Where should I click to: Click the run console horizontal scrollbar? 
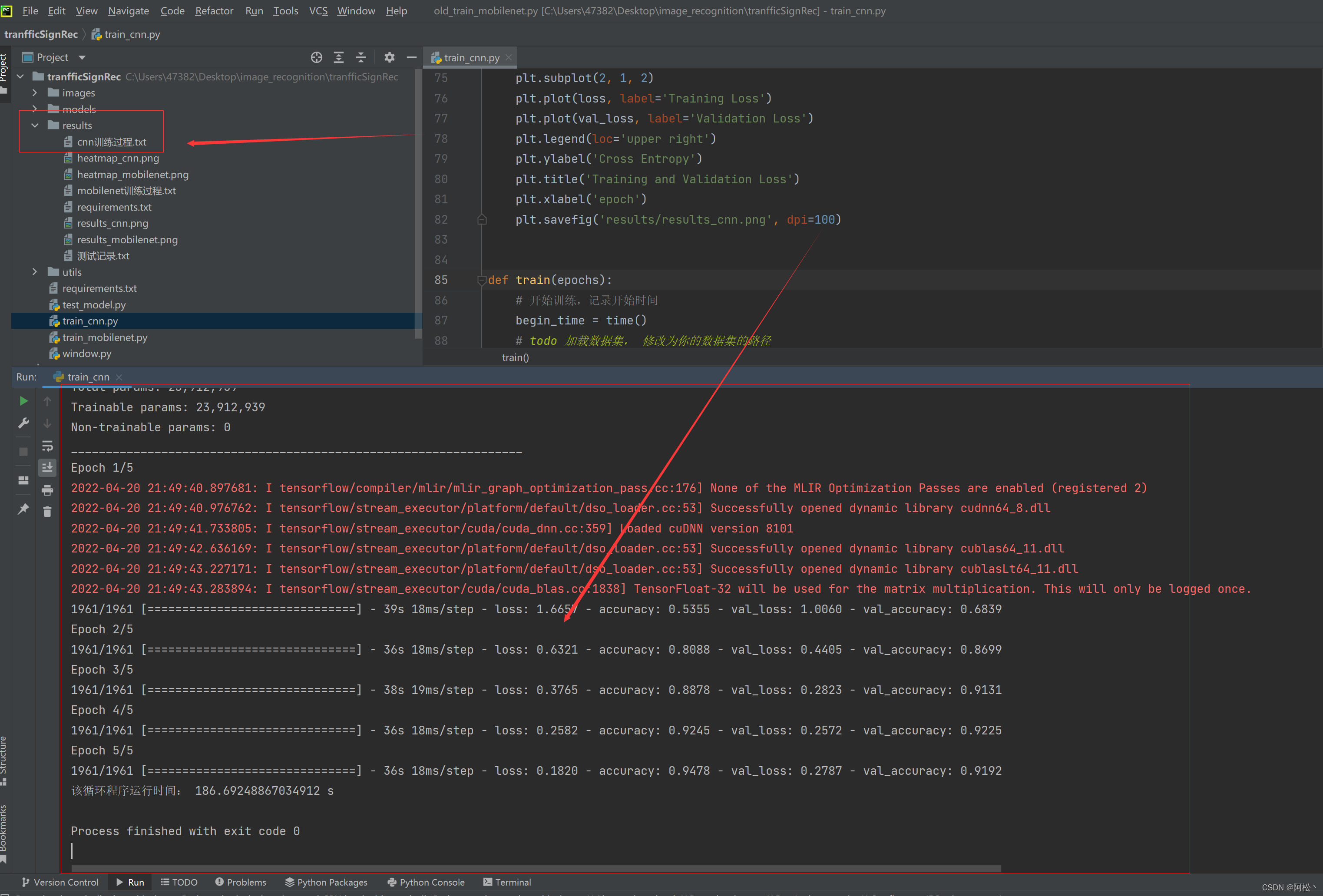535,869
